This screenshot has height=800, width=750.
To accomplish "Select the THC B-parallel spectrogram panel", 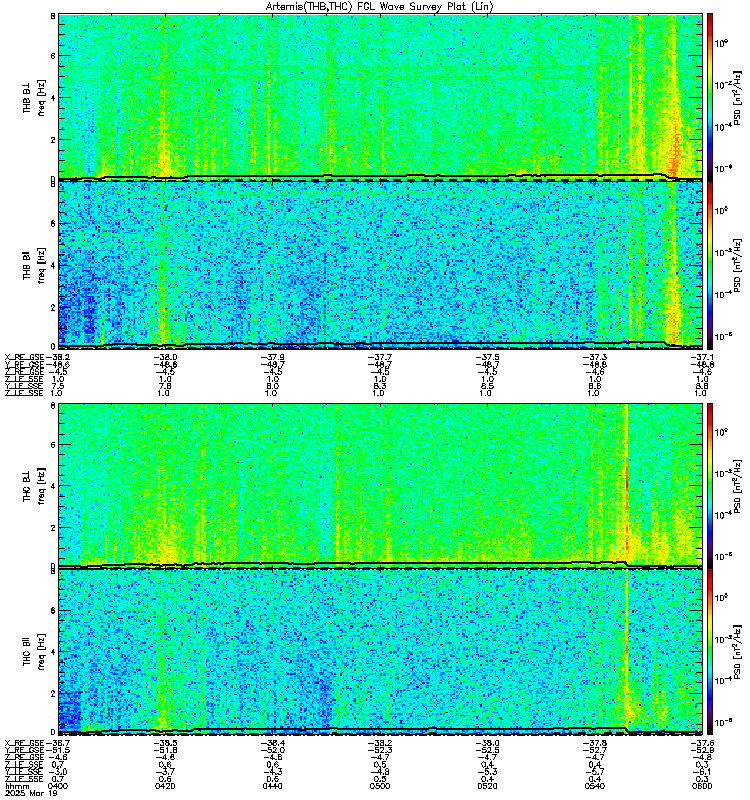I will tap(381, 652).
